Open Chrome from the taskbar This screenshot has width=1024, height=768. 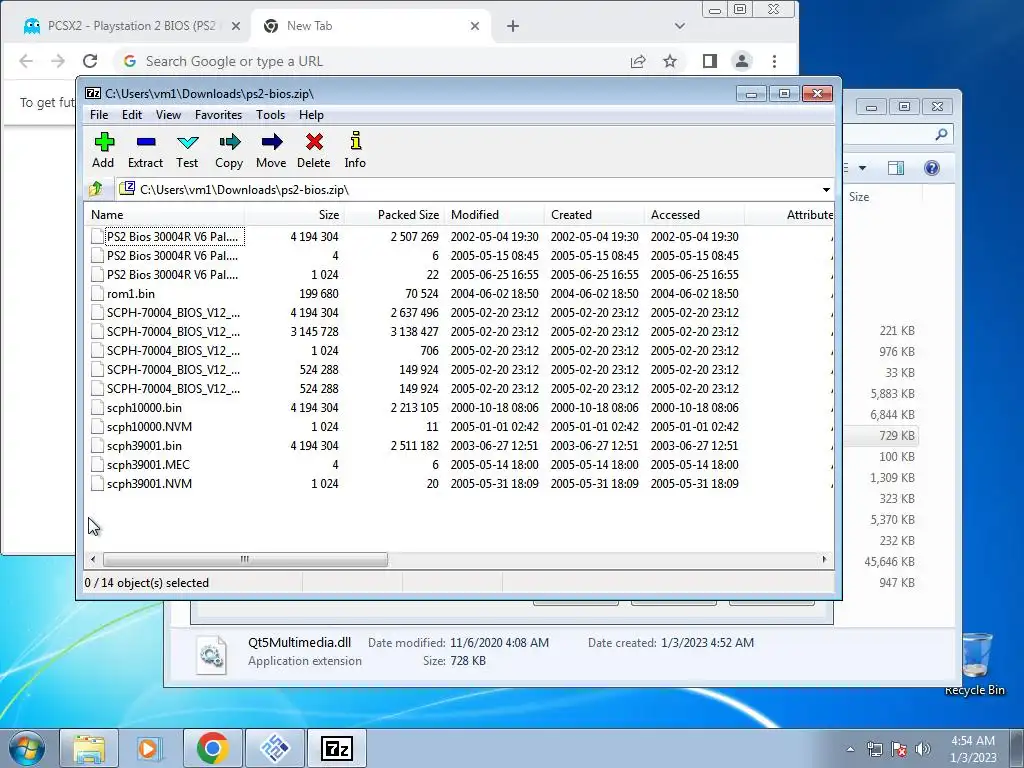point(212,748)
